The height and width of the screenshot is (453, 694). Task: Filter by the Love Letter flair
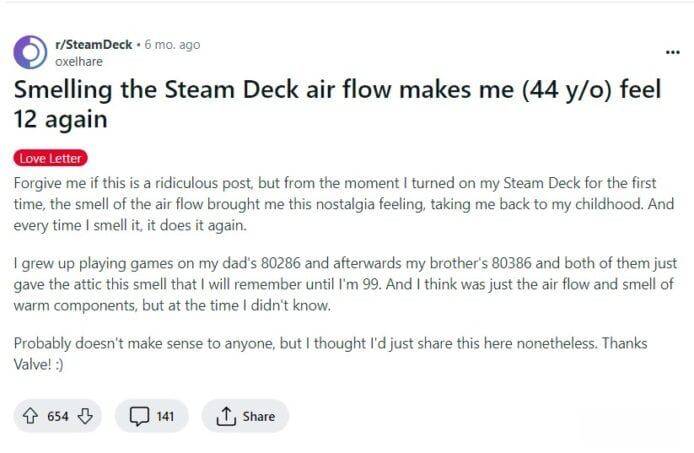click(x=51, y=158)
